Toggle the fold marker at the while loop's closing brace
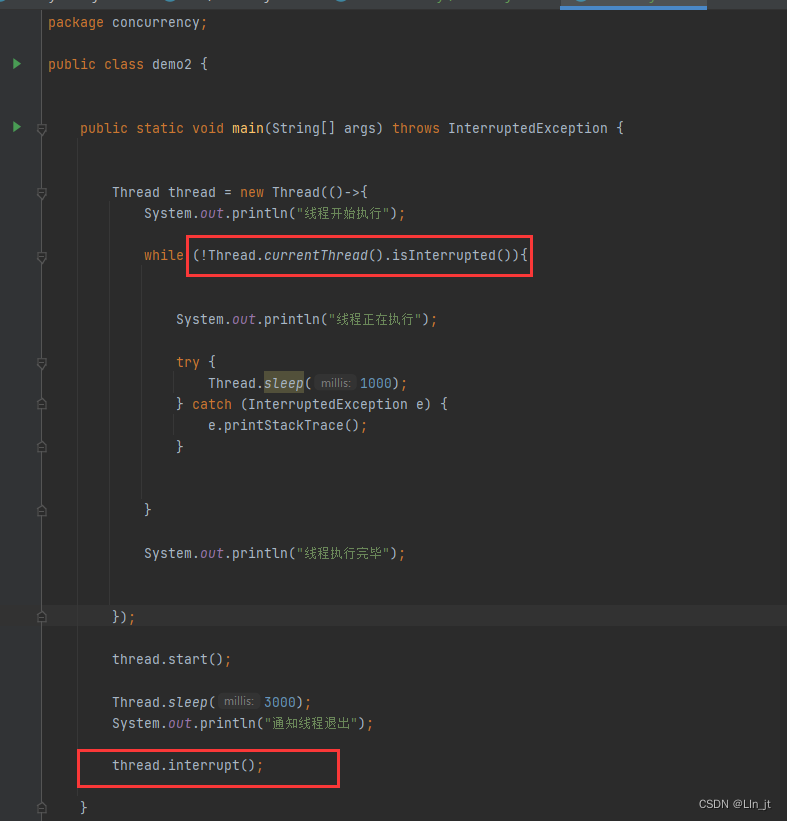Viewport: 787px width, 821px height. (42, 511)
